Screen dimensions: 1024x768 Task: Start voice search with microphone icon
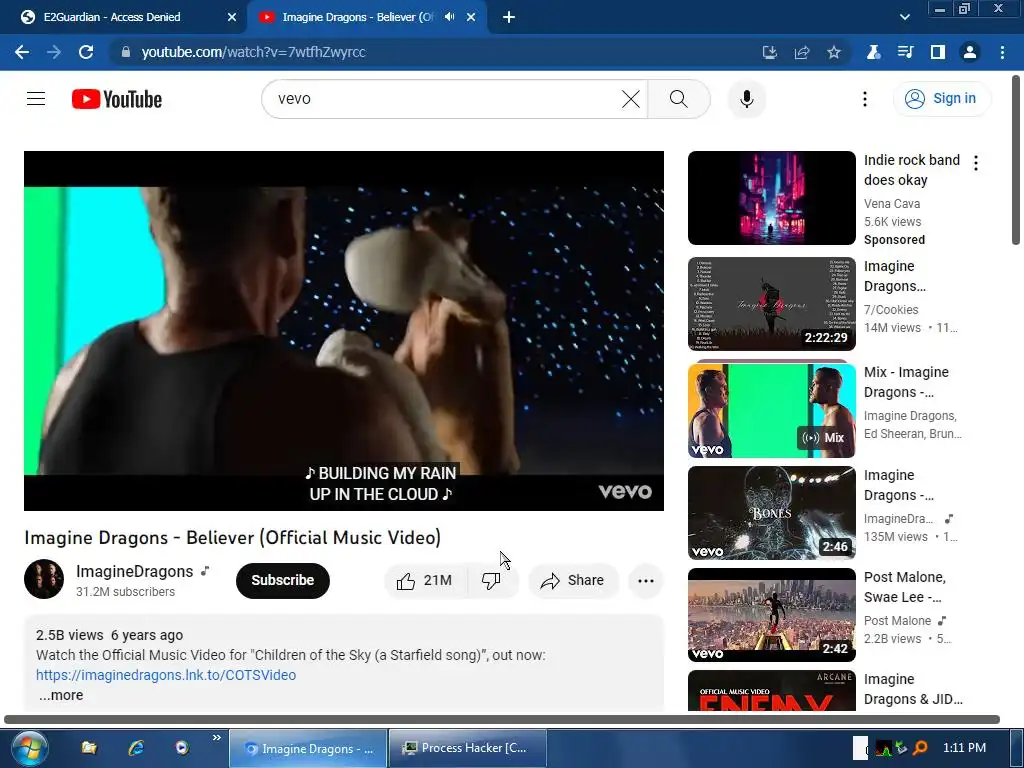(746, 99)
